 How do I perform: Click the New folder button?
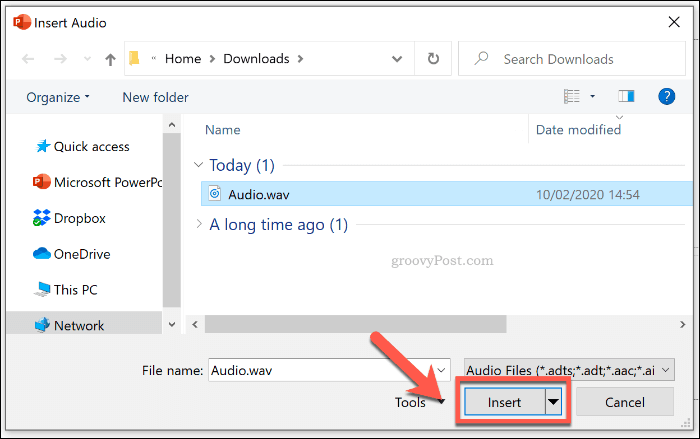click(155, 97)
